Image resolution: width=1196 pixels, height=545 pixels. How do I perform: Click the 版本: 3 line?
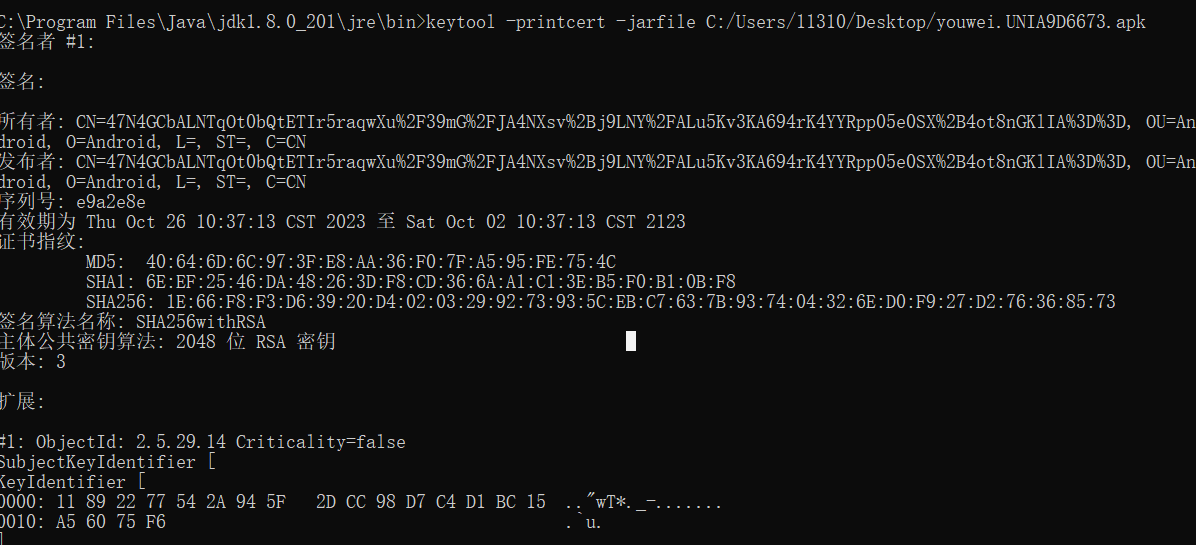(x=33, y=362)
